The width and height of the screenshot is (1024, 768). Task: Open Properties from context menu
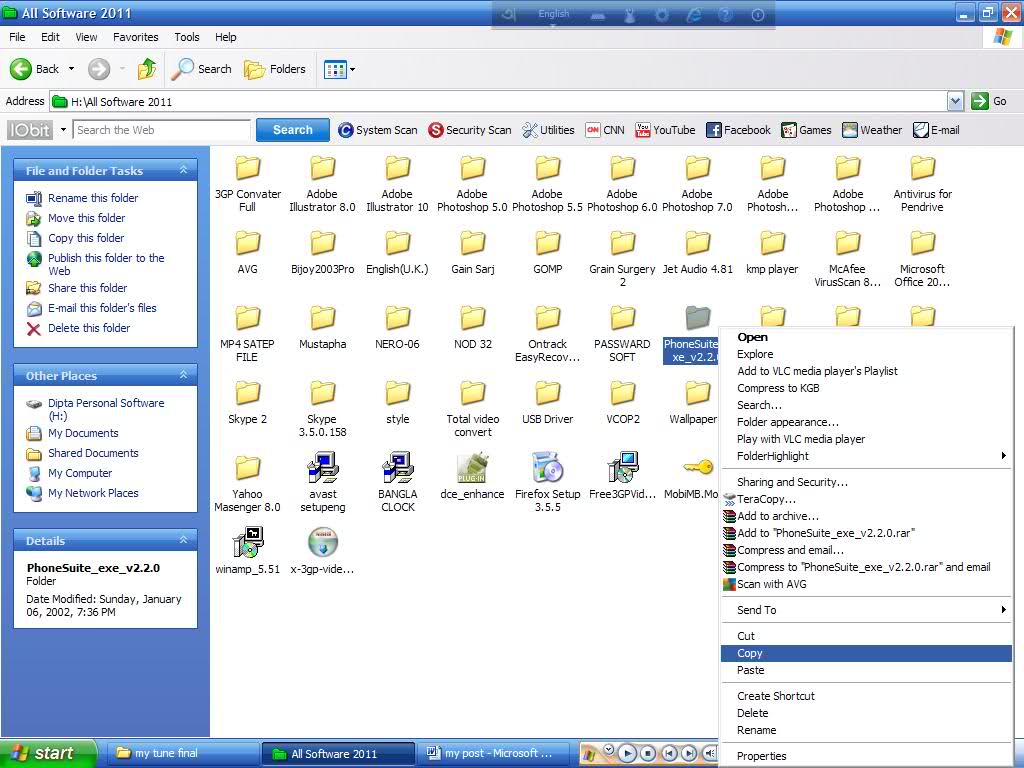[x=866, y=756]
